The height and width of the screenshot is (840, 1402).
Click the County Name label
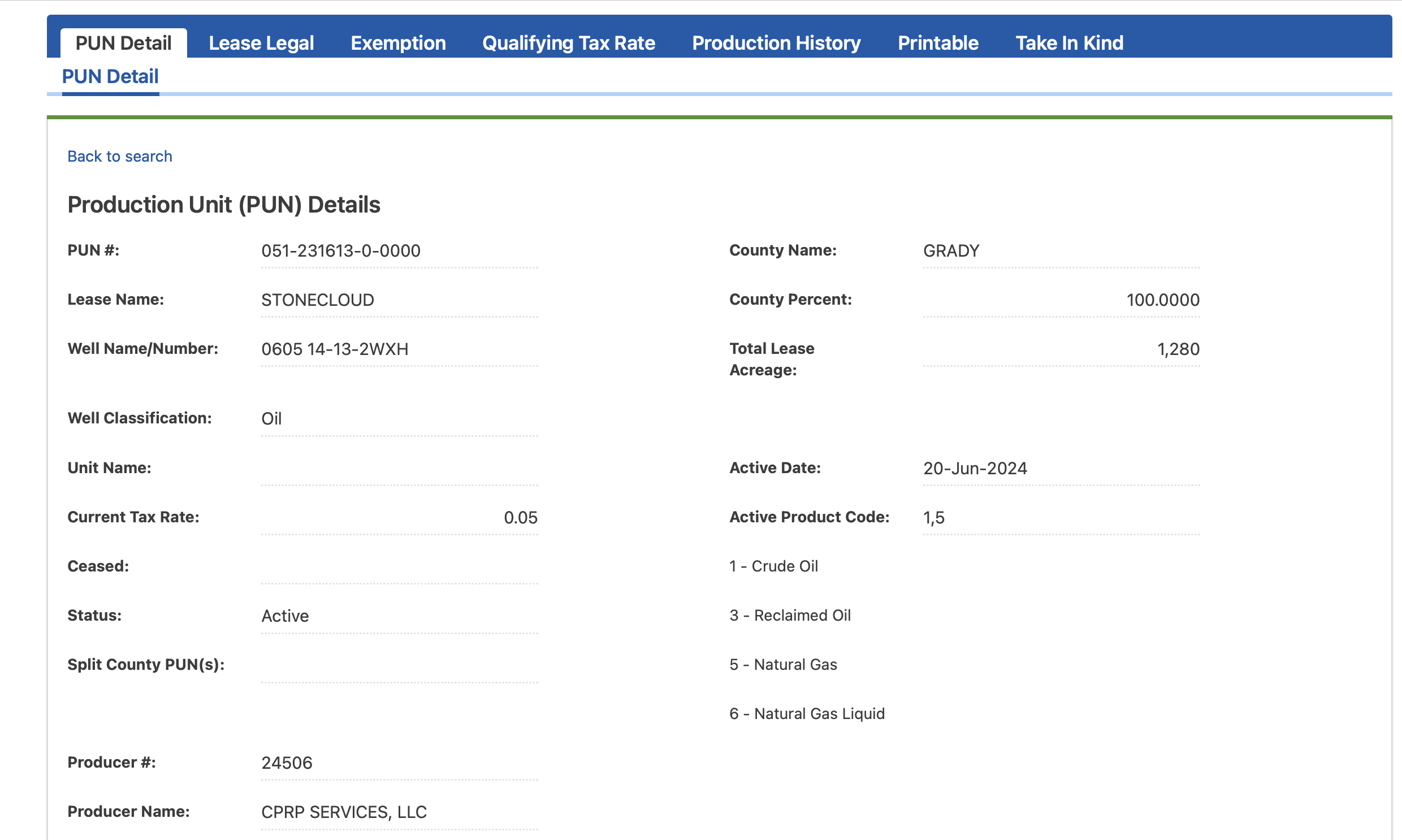[783, 250]
